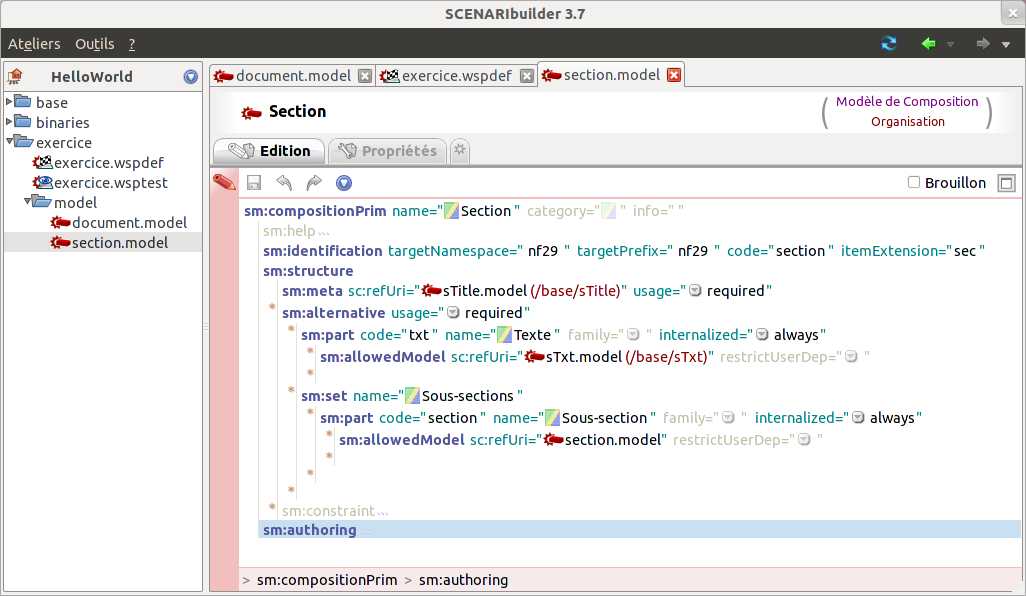Maximize the editor with the square icon
1026x596 pixels.
1006,183
